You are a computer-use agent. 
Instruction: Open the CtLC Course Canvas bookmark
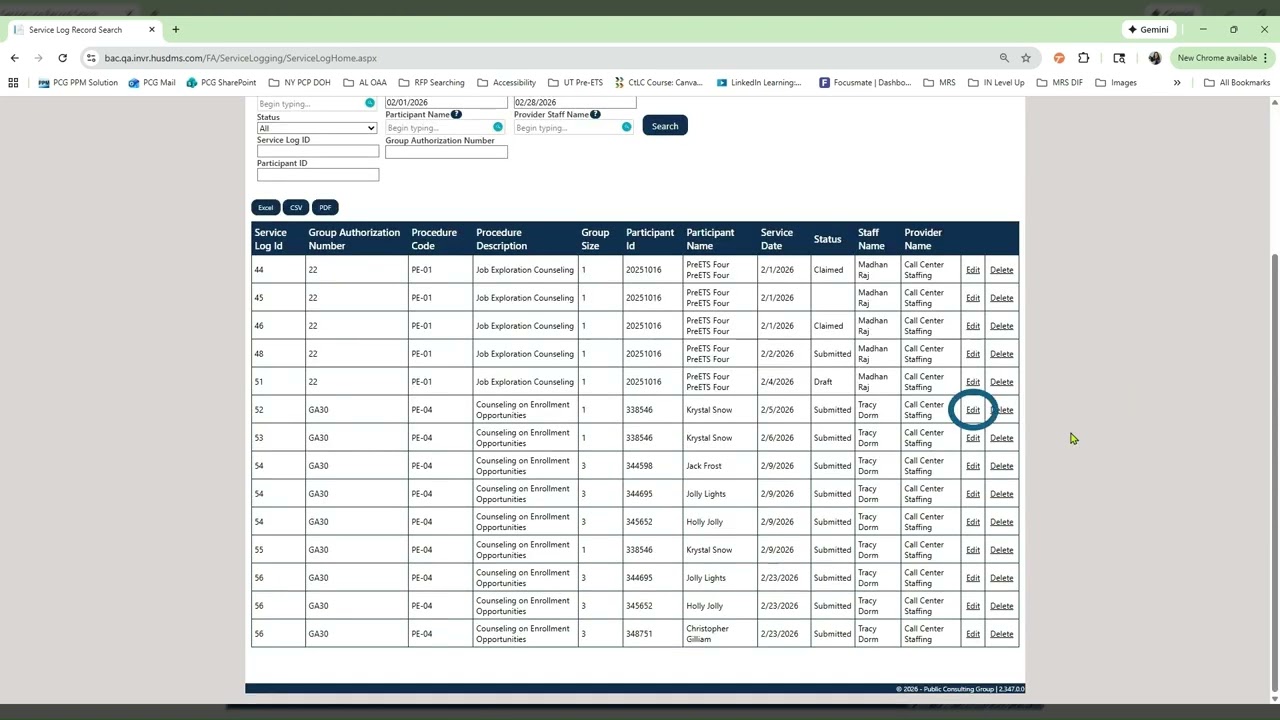[658, 82]
